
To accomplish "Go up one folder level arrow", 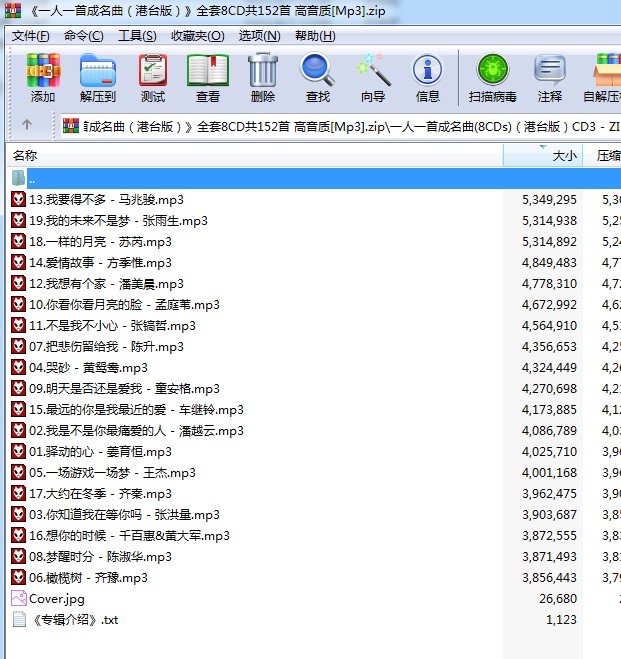I will [x=27, y=124].
